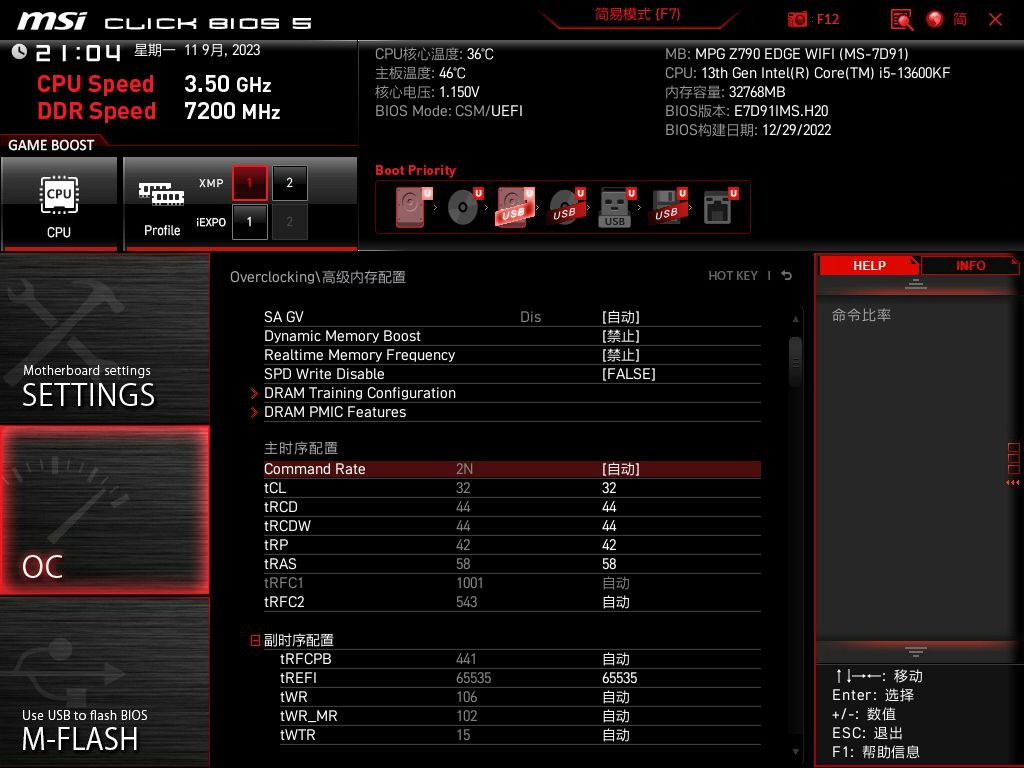Collapse the 副时序配置 section
The image size is (1024, 768).
click(x=255, y=640)
